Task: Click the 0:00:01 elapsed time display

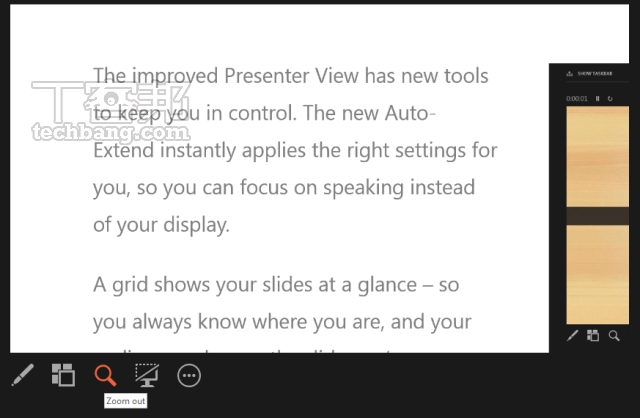Action: 577,98
